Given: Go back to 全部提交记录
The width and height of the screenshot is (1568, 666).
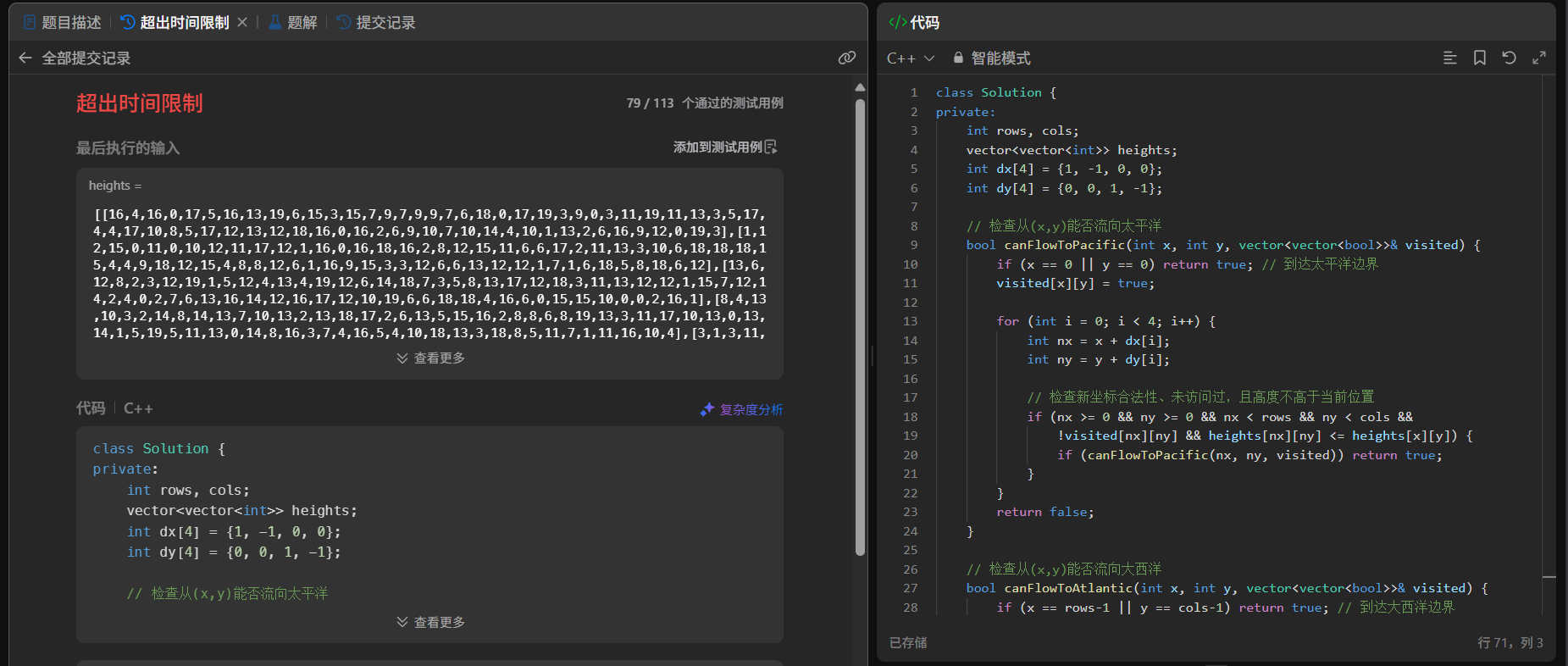Looking at the screenshot, I should point(86,58).
